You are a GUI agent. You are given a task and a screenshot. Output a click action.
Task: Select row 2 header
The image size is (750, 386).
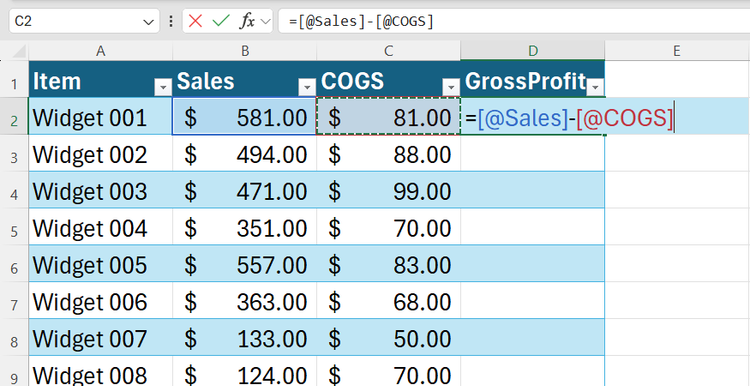click(x=14, y=116)
